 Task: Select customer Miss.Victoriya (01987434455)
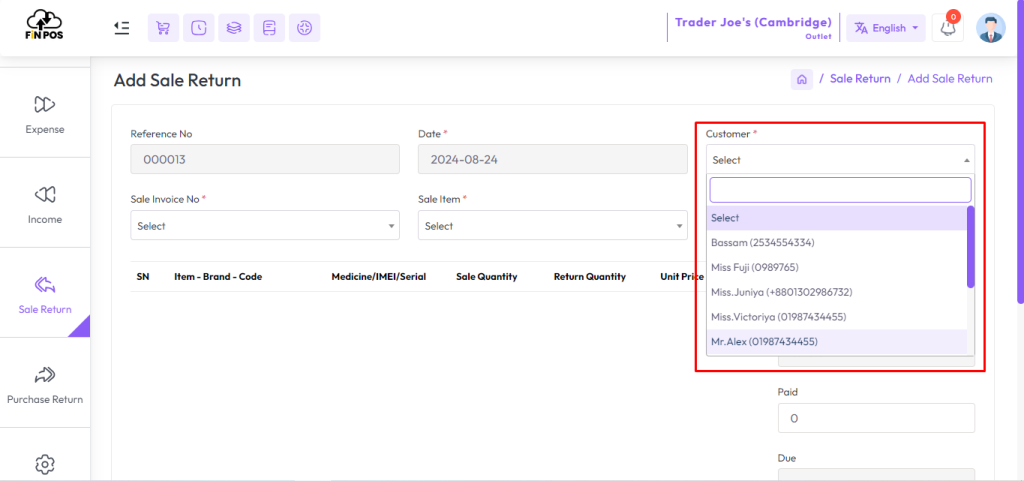pos(837,317)
